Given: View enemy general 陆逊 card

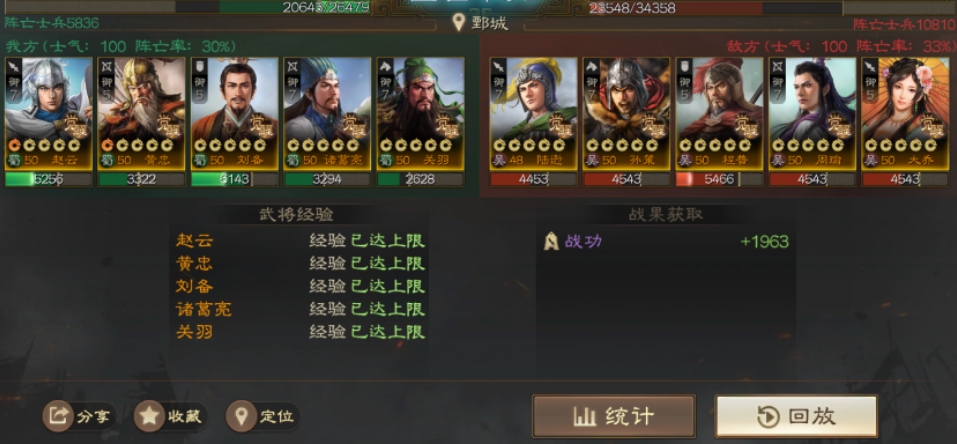Looking at the screenshot, I should 533,113.
